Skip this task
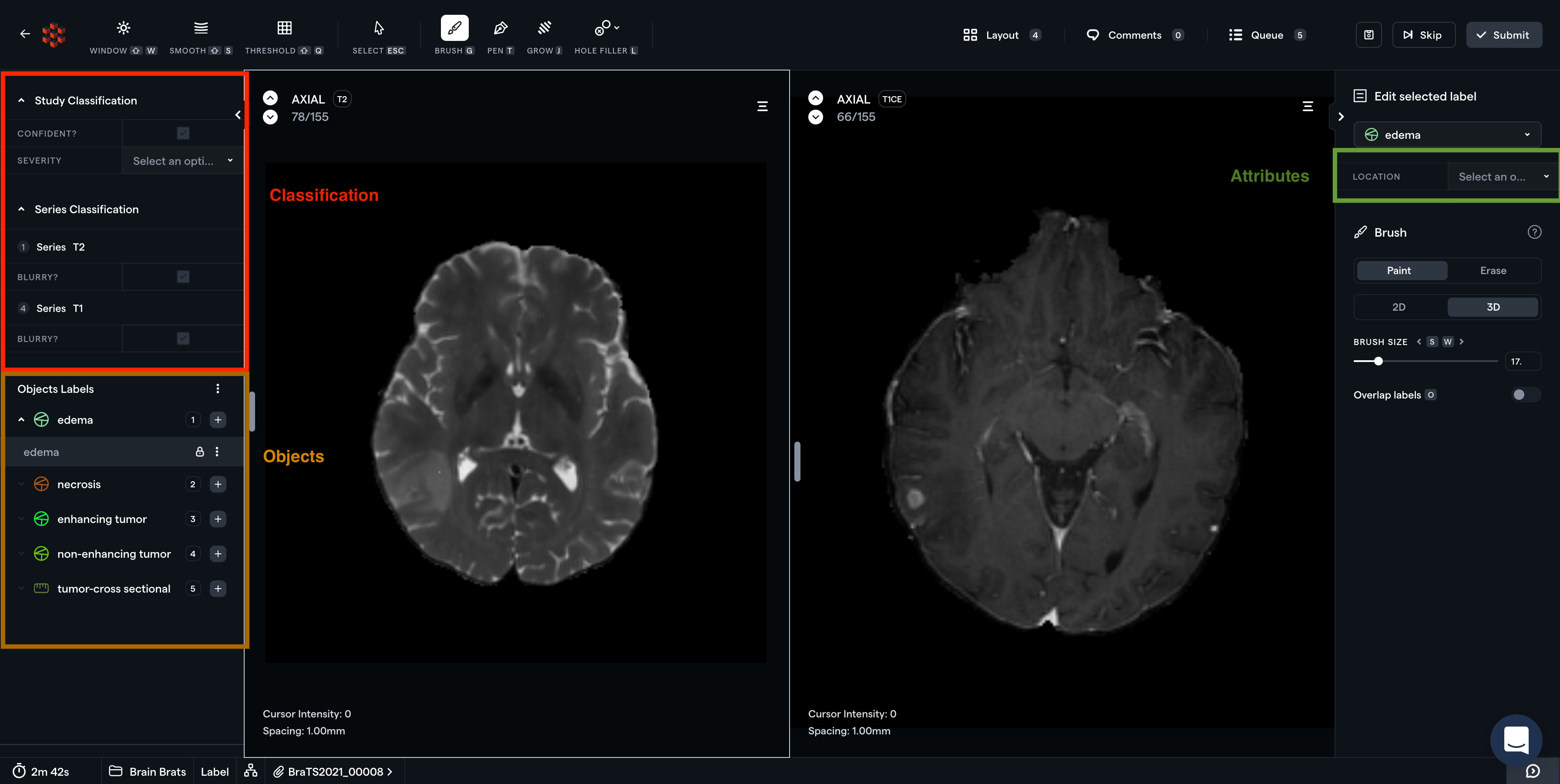Viewport: 1560px width, 784px height. coord(1423,35)
